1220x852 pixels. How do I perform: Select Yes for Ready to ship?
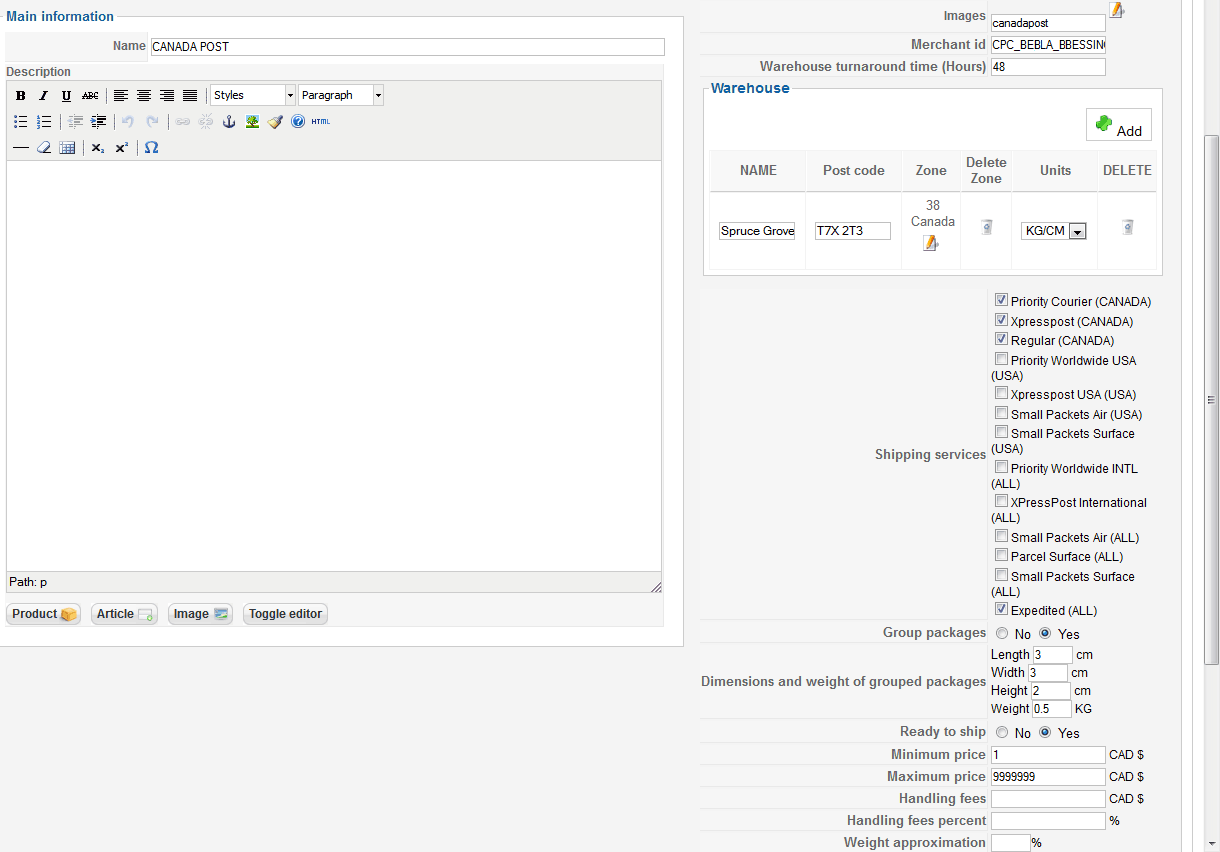pyautogui.click(x=1045, y=732)
